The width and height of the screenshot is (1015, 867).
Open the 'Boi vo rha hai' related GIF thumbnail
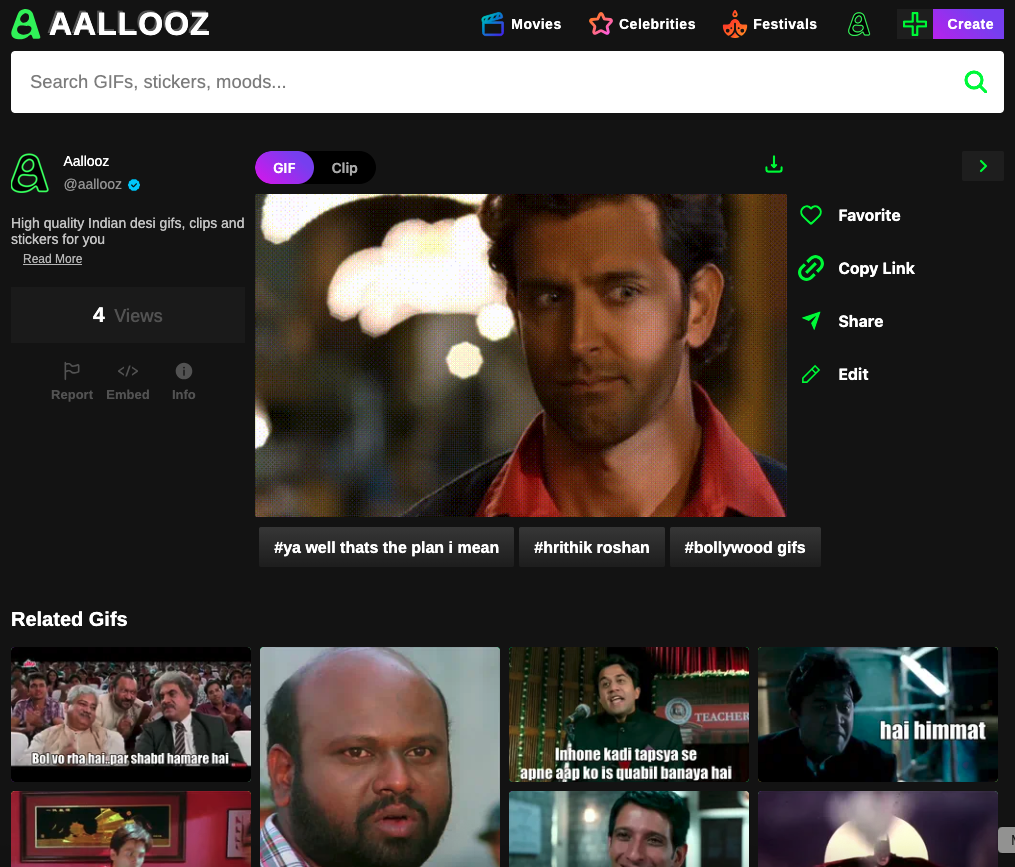point(130,714)
